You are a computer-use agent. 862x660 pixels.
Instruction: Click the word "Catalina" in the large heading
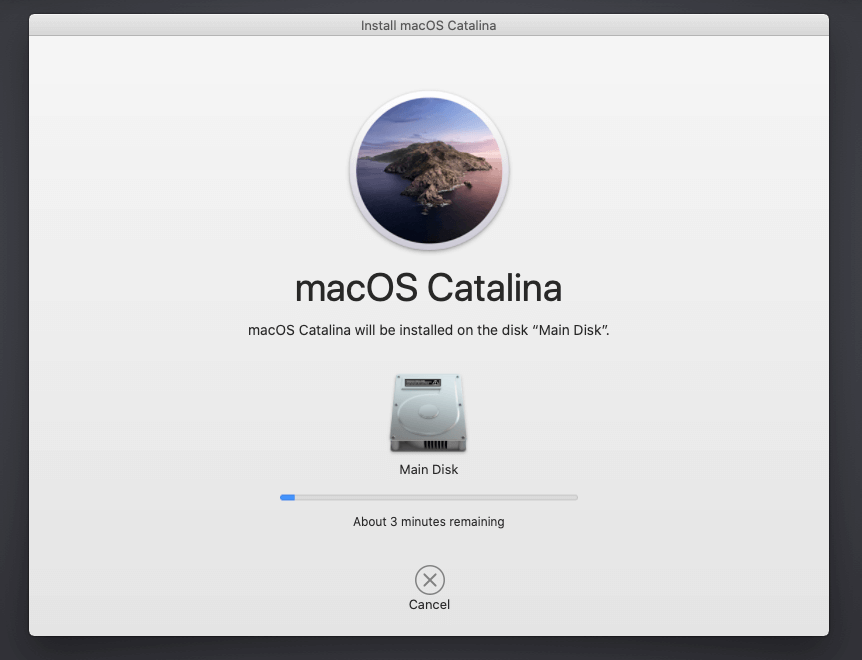pos(494,289)
